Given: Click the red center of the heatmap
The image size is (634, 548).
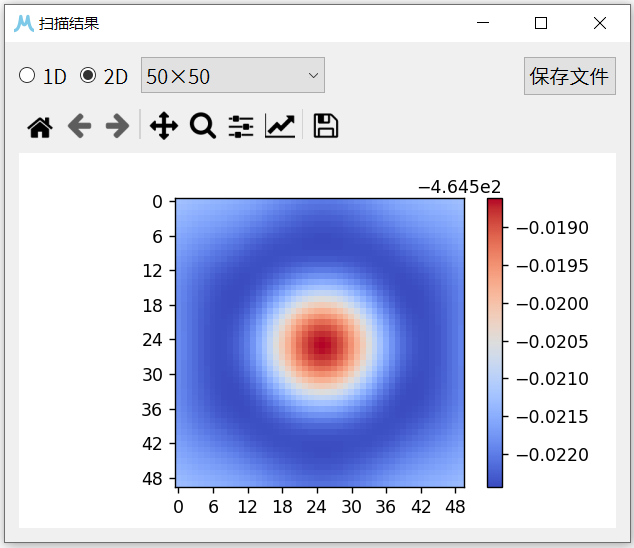Looking at the screenshot, I should pyautogui.click(x=321, y=345).
